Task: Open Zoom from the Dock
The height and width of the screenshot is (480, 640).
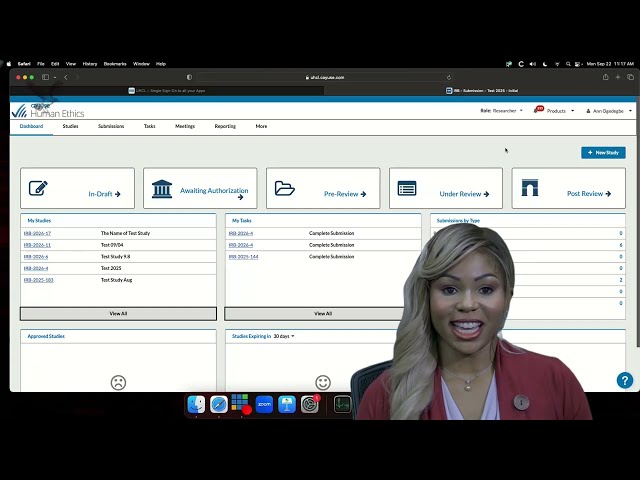Action: pyautogui.click(x=264, y=404)
